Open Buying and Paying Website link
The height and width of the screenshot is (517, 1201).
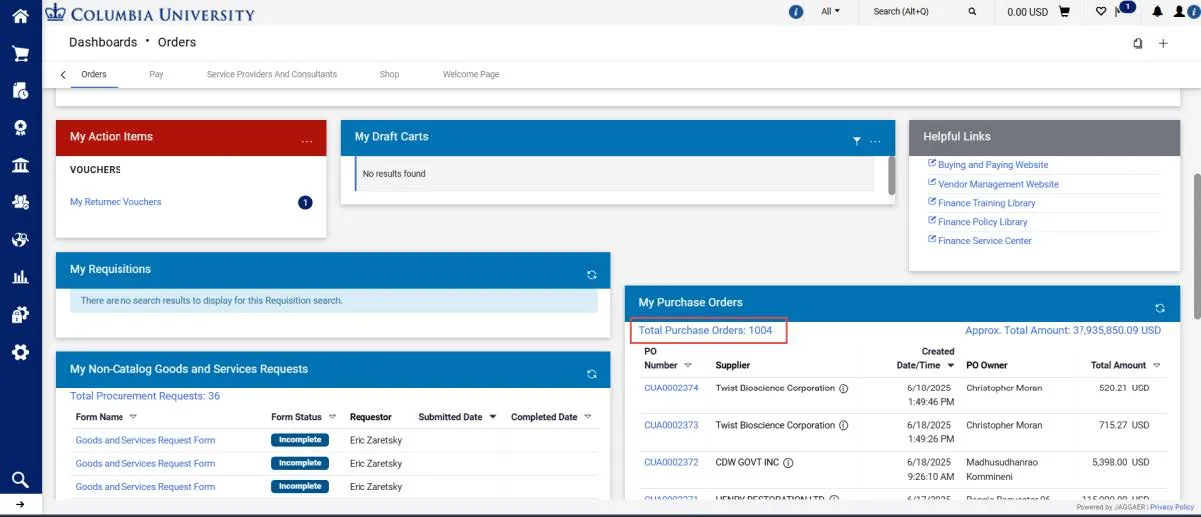992,165
